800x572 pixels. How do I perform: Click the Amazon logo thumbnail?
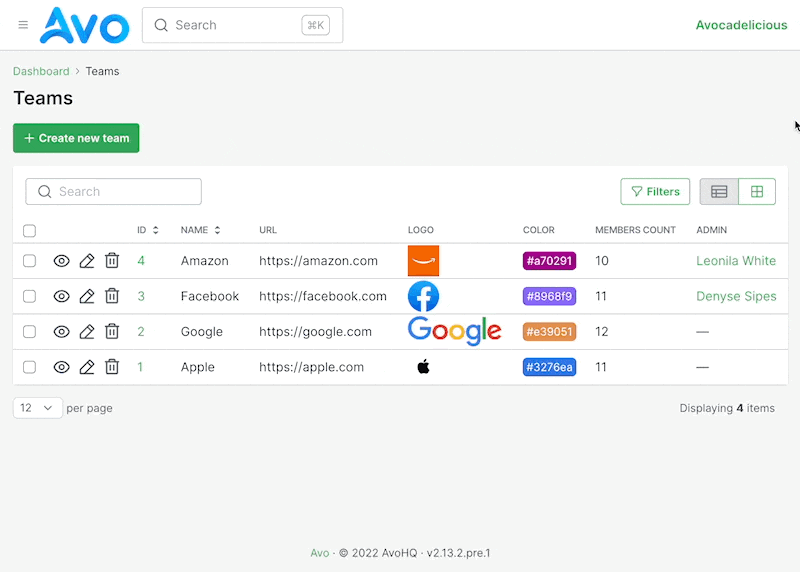coord(423,261)
